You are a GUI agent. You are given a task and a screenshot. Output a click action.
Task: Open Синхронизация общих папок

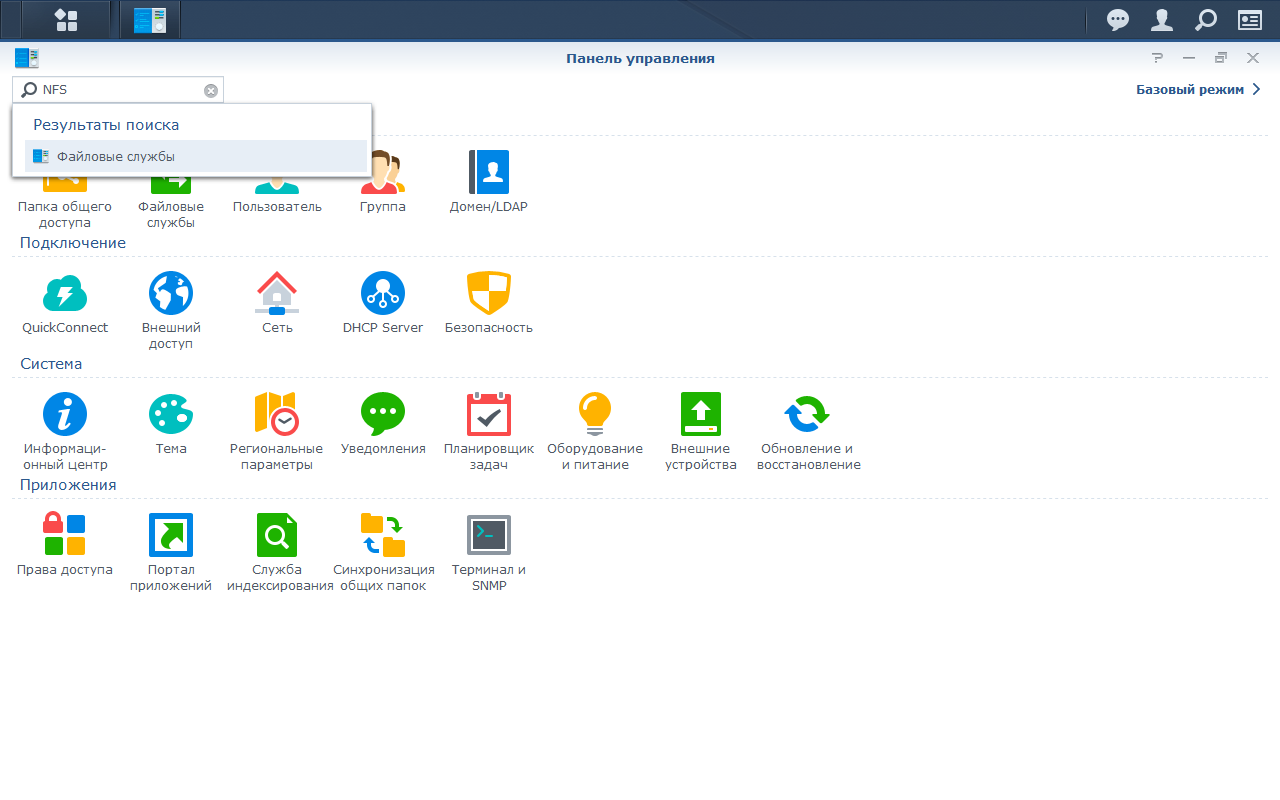point(383,553)
